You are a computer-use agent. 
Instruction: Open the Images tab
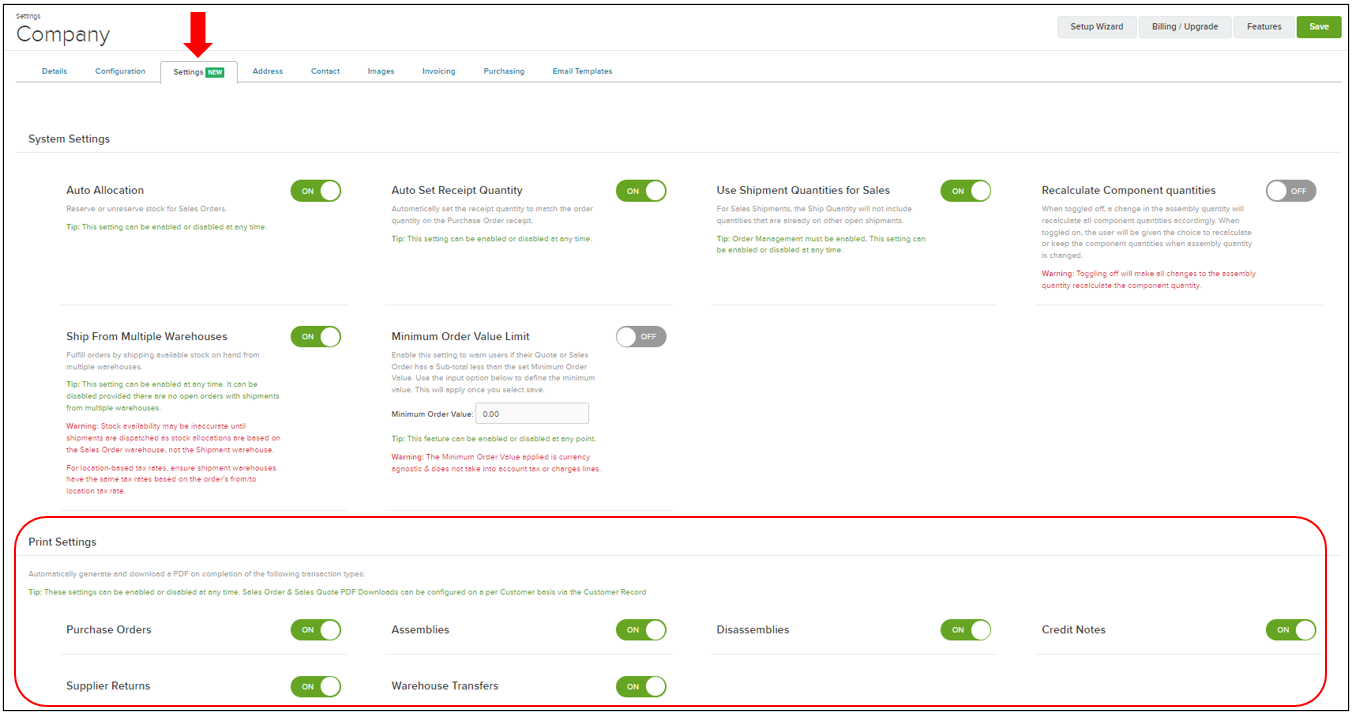(381, 71)
